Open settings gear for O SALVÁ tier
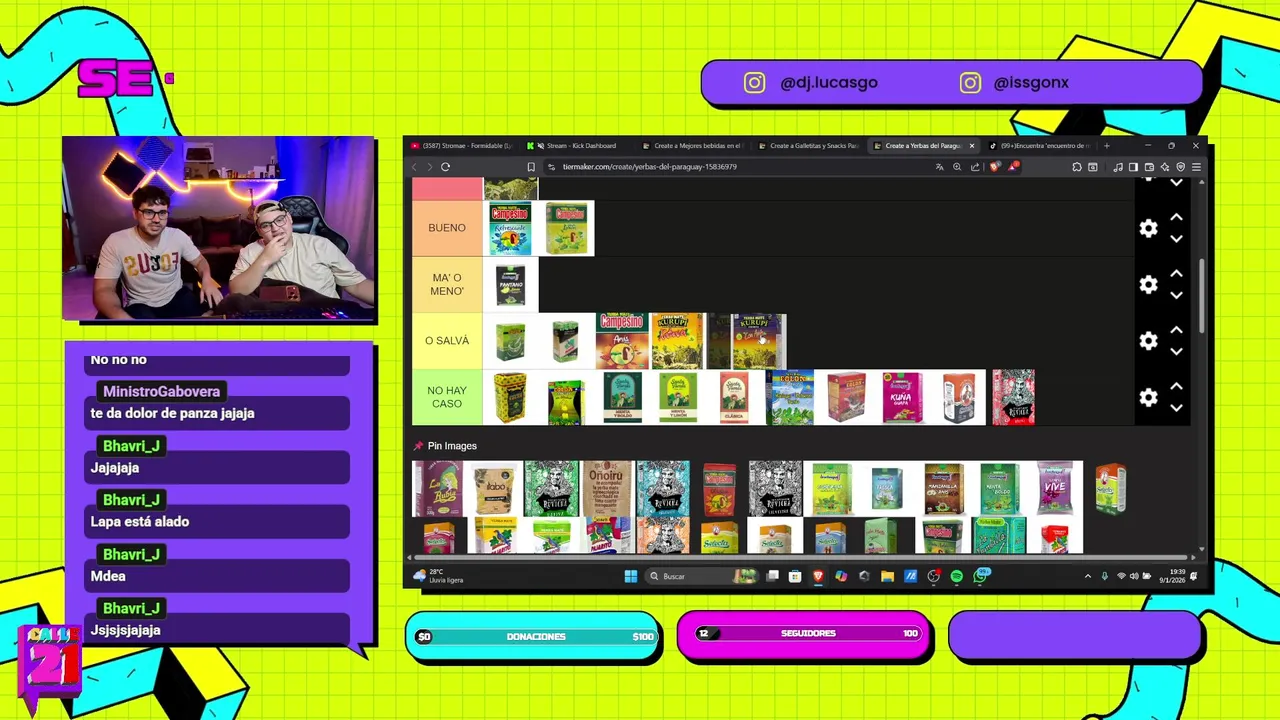The image size is (1280, 720). [1148, 341]
